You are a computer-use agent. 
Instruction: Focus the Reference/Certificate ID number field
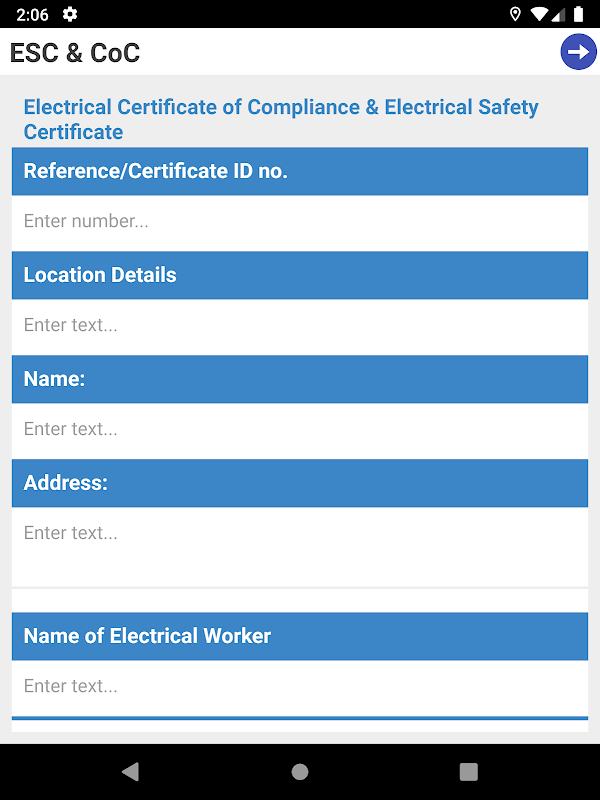point(300,222)
